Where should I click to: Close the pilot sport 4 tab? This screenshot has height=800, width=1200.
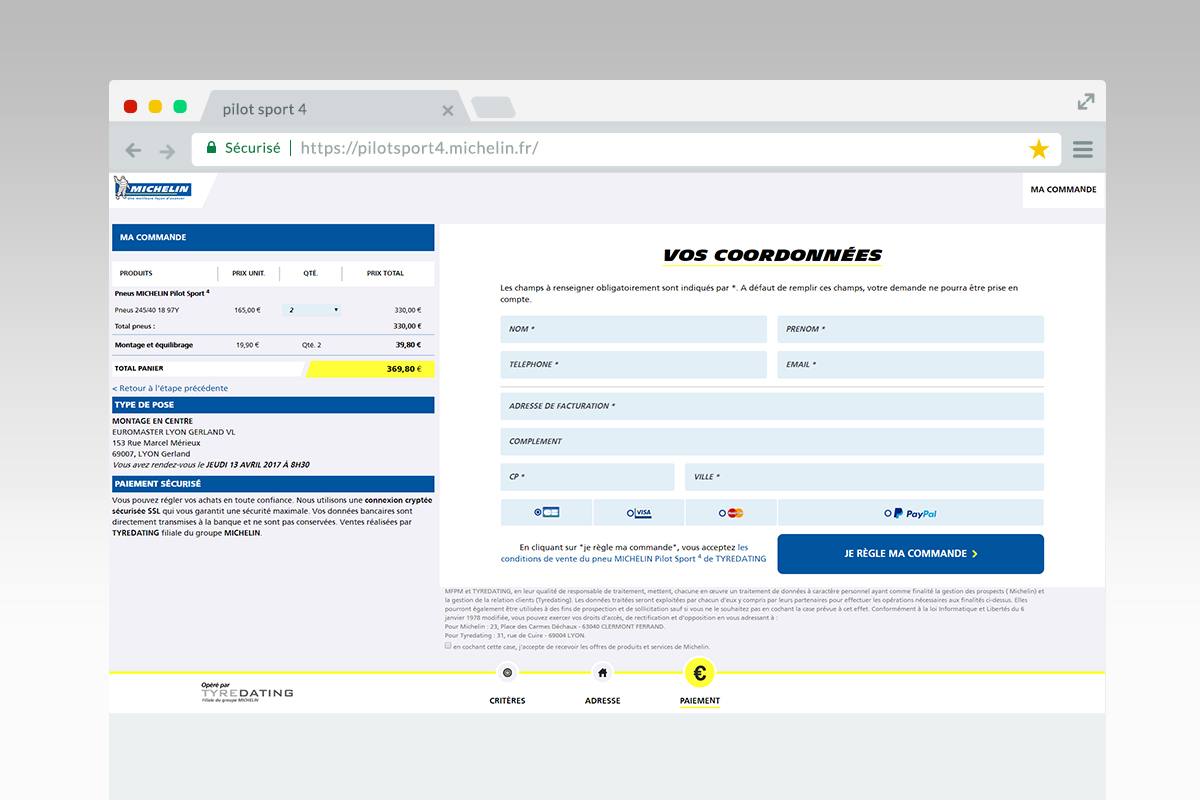click(447, 110)
